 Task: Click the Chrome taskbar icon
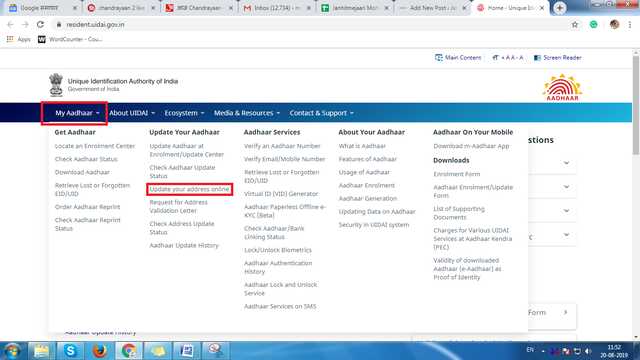(x=129, y=351)
